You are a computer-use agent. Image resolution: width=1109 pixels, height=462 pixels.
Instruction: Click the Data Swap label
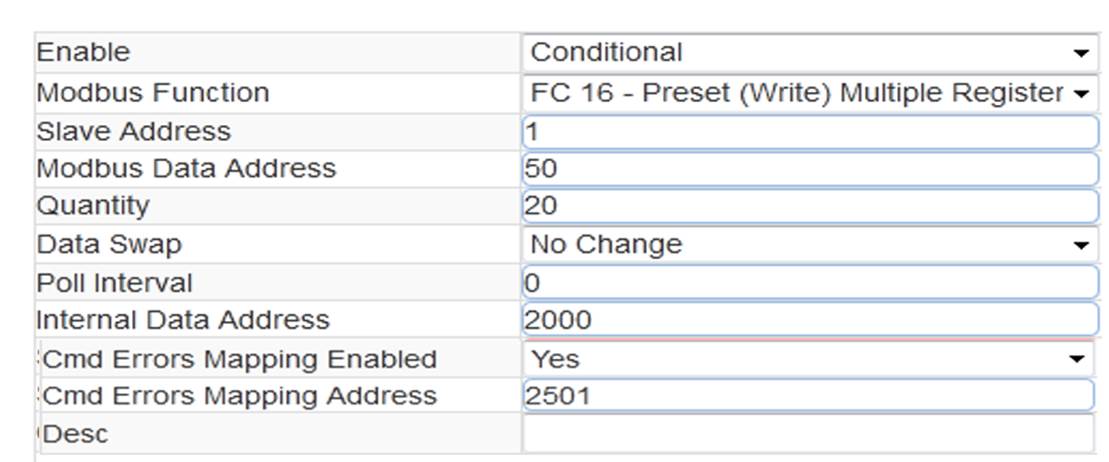109,245
